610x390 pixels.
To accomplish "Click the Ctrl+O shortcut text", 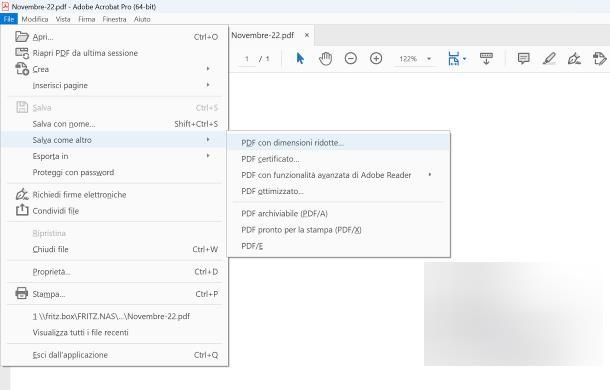I will pyautogui.click(x=206, y=37).
